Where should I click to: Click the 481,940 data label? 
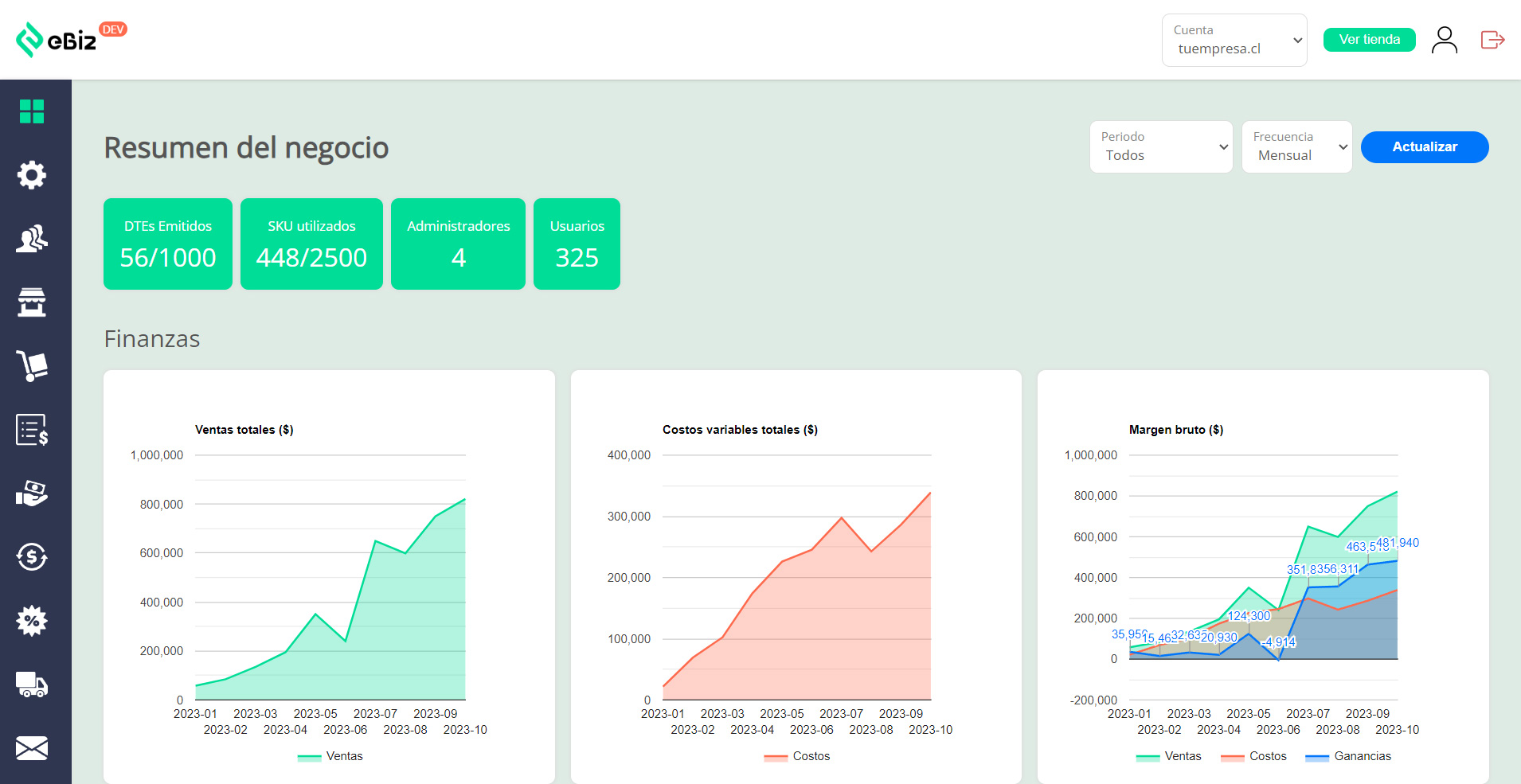1398,543
